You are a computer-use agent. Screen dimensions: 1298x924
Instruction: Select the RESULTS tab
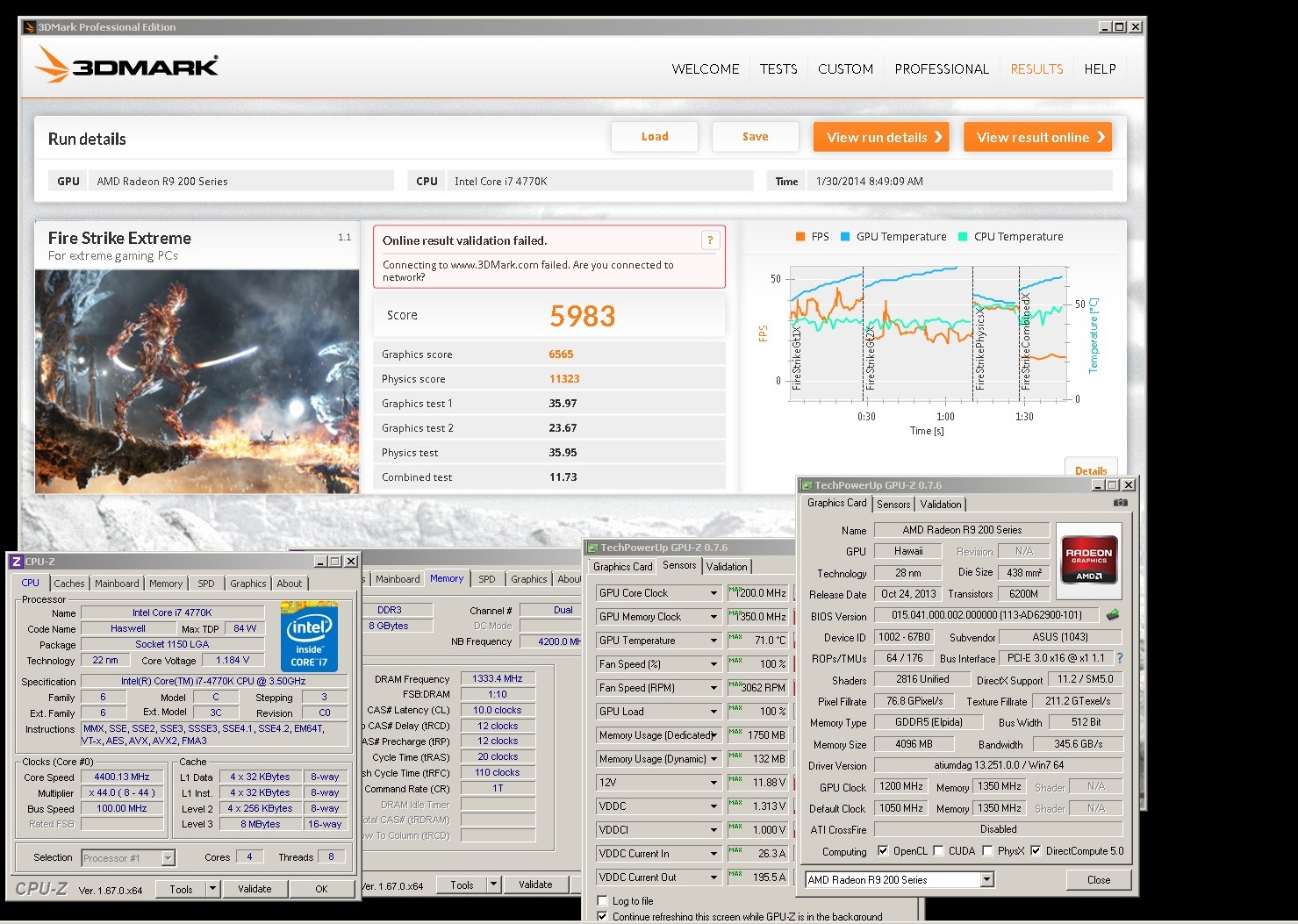click(1036, 69)
